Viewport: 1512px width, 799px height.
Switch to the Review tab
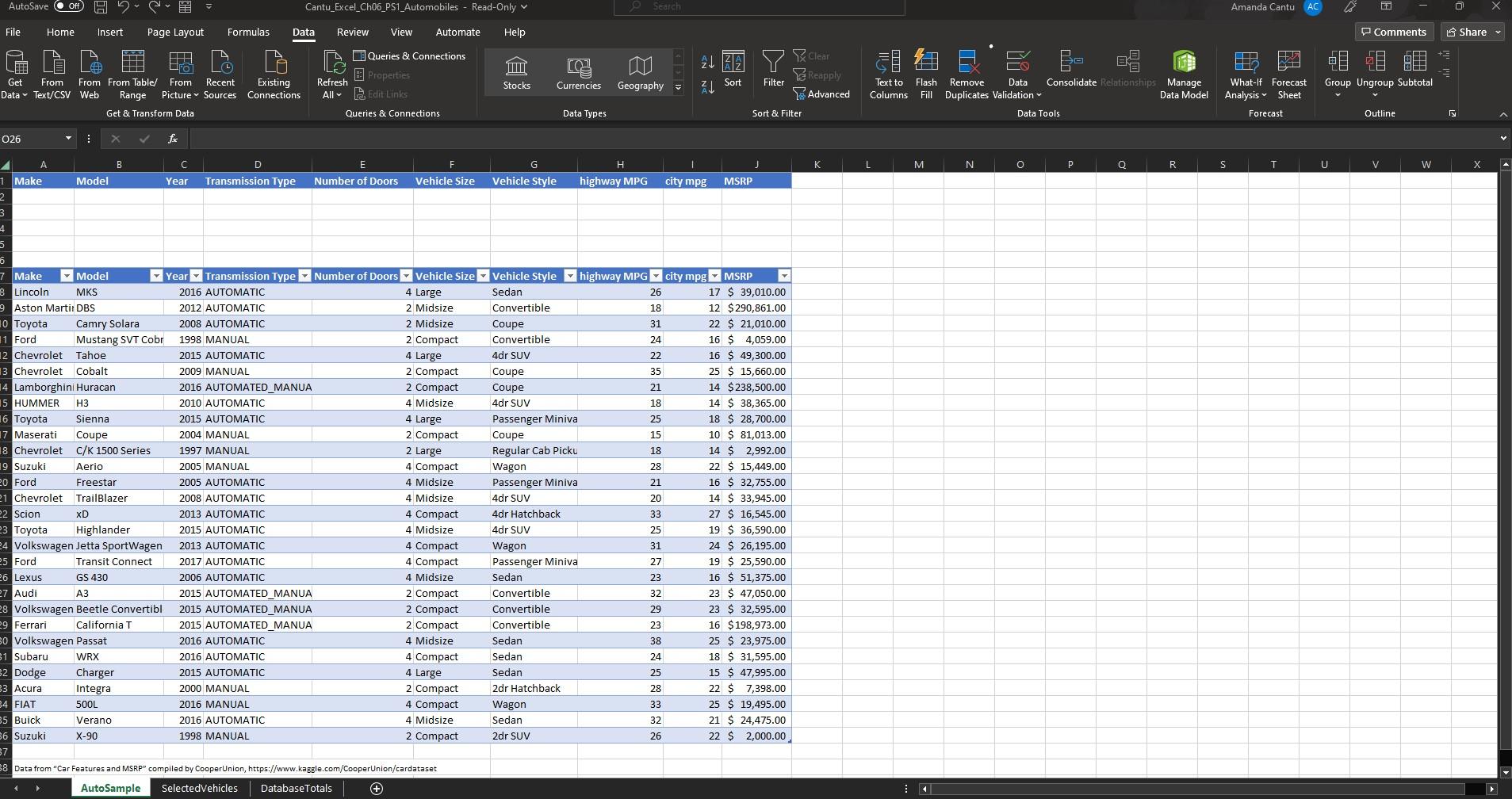352,32
